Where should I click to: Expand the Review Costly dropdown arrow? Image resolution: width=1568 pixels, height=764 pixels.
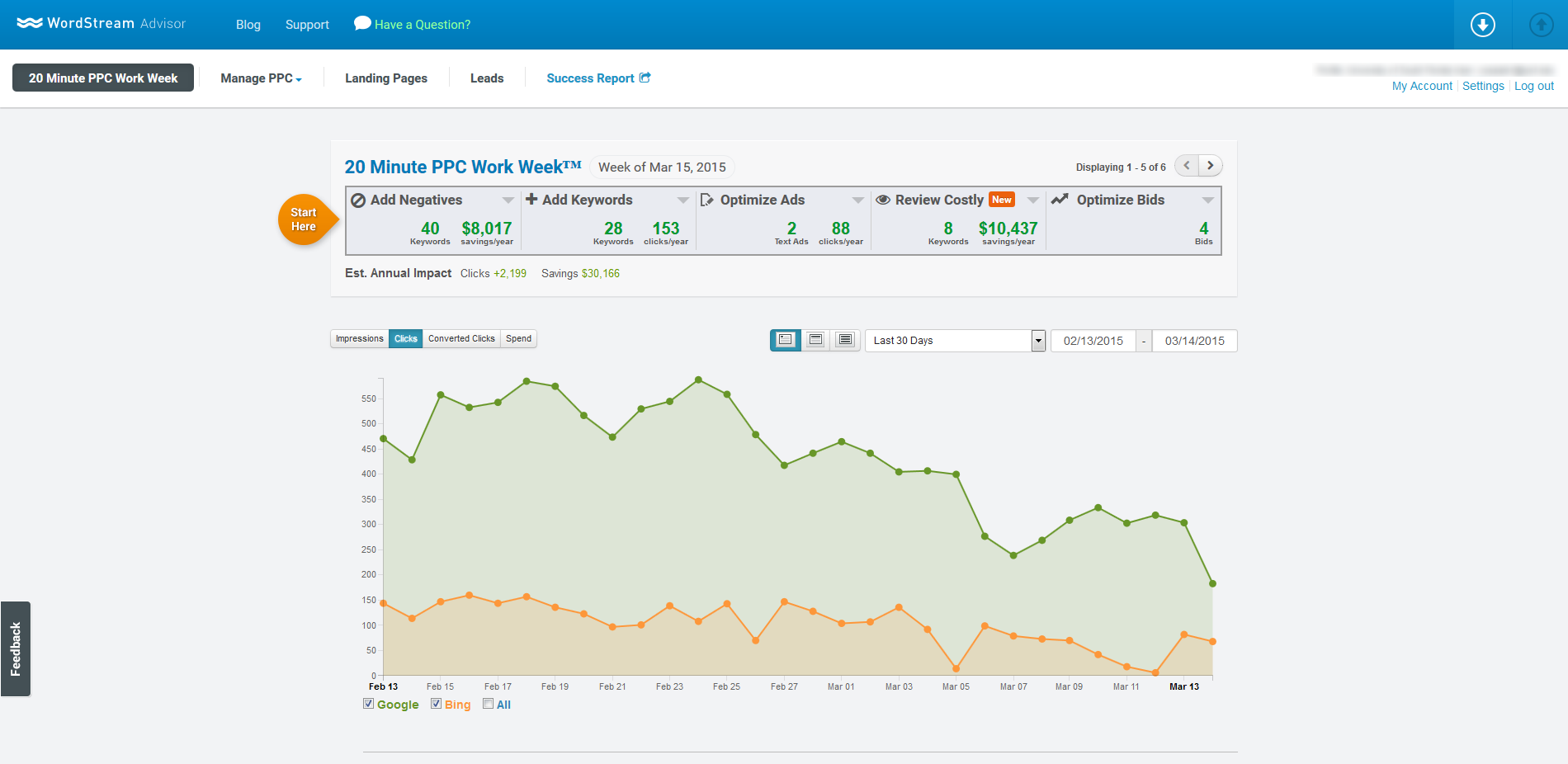coord(1033,200)
